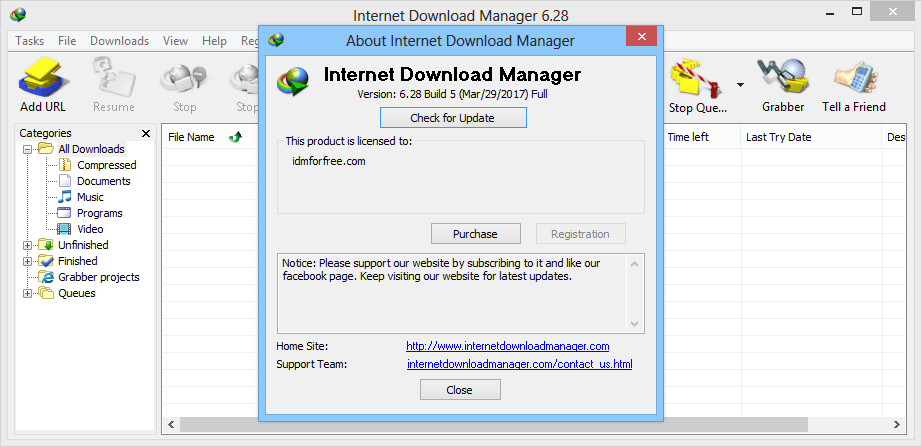Image resolution: width=922 pixels, height=447 pixels.
Task: Open the Support Team contact link
Action: point(519,364)
